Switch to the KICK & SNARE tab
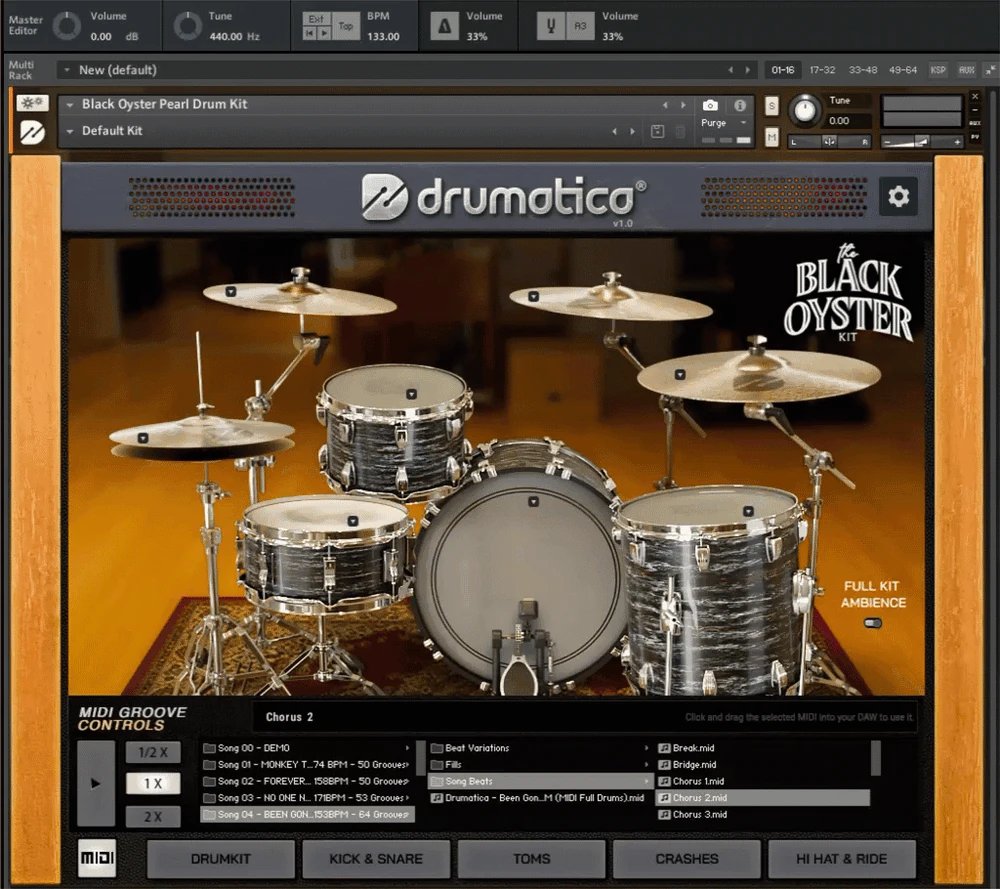The width and height of the screenshot is (1000, 889). [x=376, y=858]
